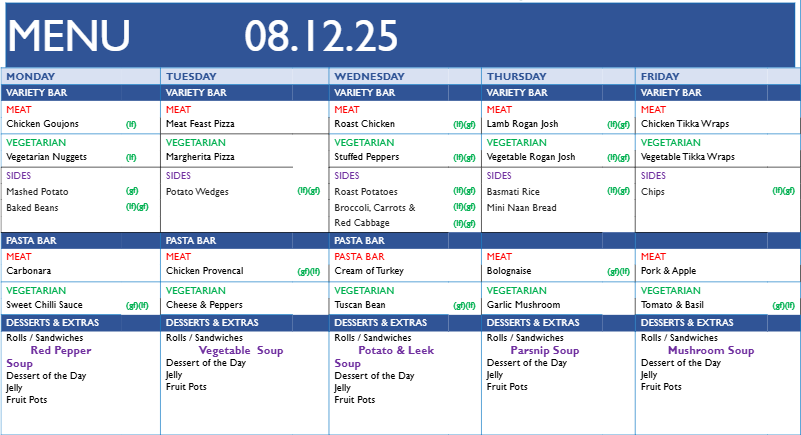Screen dimensions: 801x435
Task: Click Potato Wedges in Tuesday sides
Action: (200, 191)
